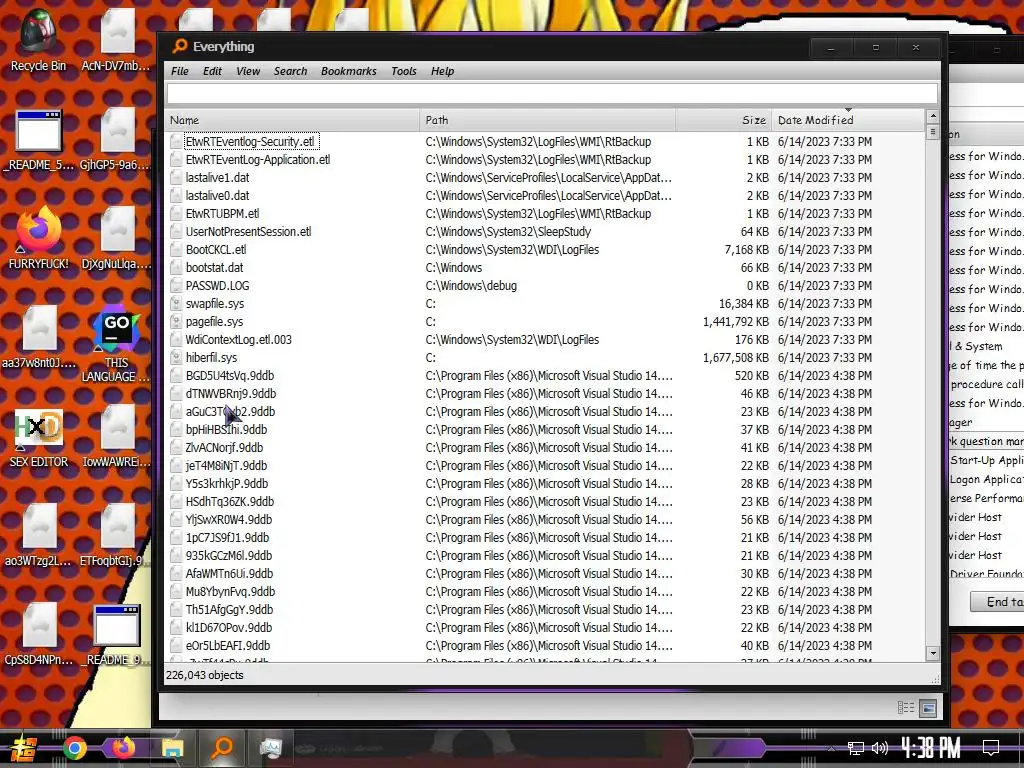Viewport: 1024px width, 768px height.
Task: Select the lastalive1.dat result
Action: pos(546,178)
